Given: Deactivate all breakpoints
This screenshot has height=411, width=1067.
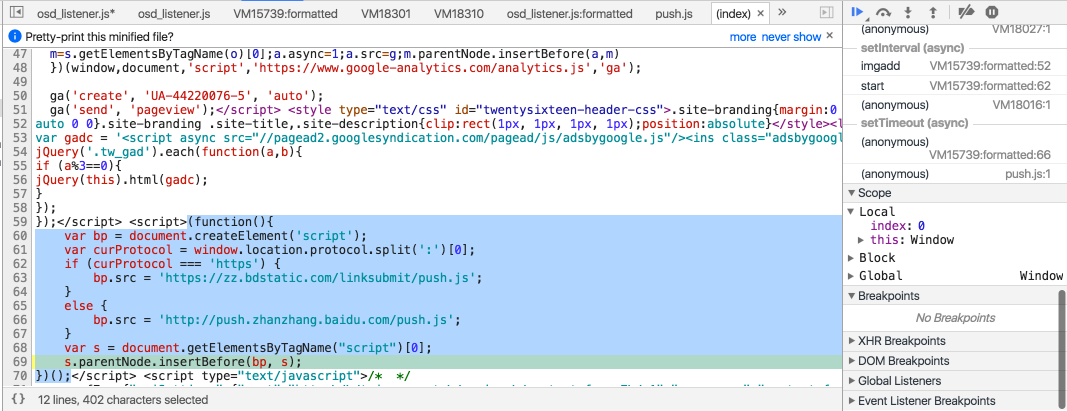Looking at the screenshot, I should (x=965, y=12).
